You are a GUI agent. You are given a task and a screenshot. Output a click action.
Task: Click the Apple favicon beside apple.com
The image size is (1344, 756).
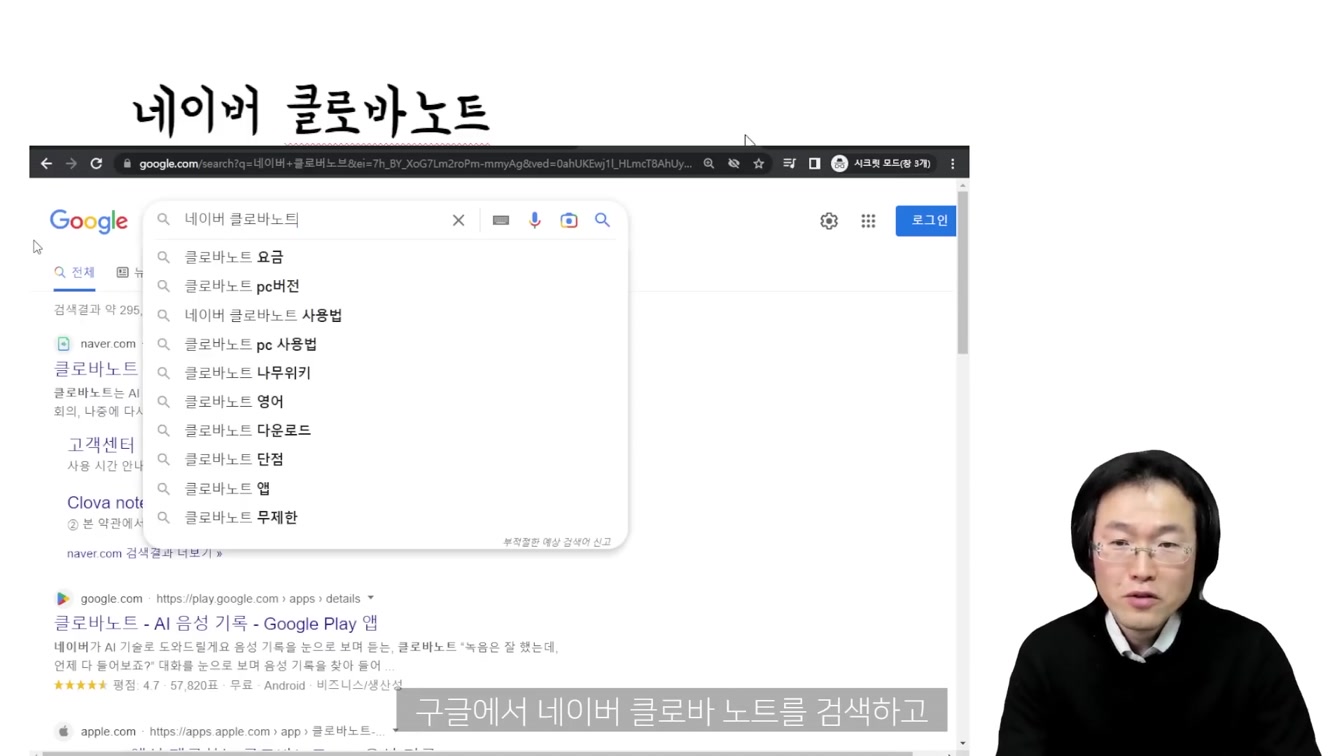[x=63, y=731]
